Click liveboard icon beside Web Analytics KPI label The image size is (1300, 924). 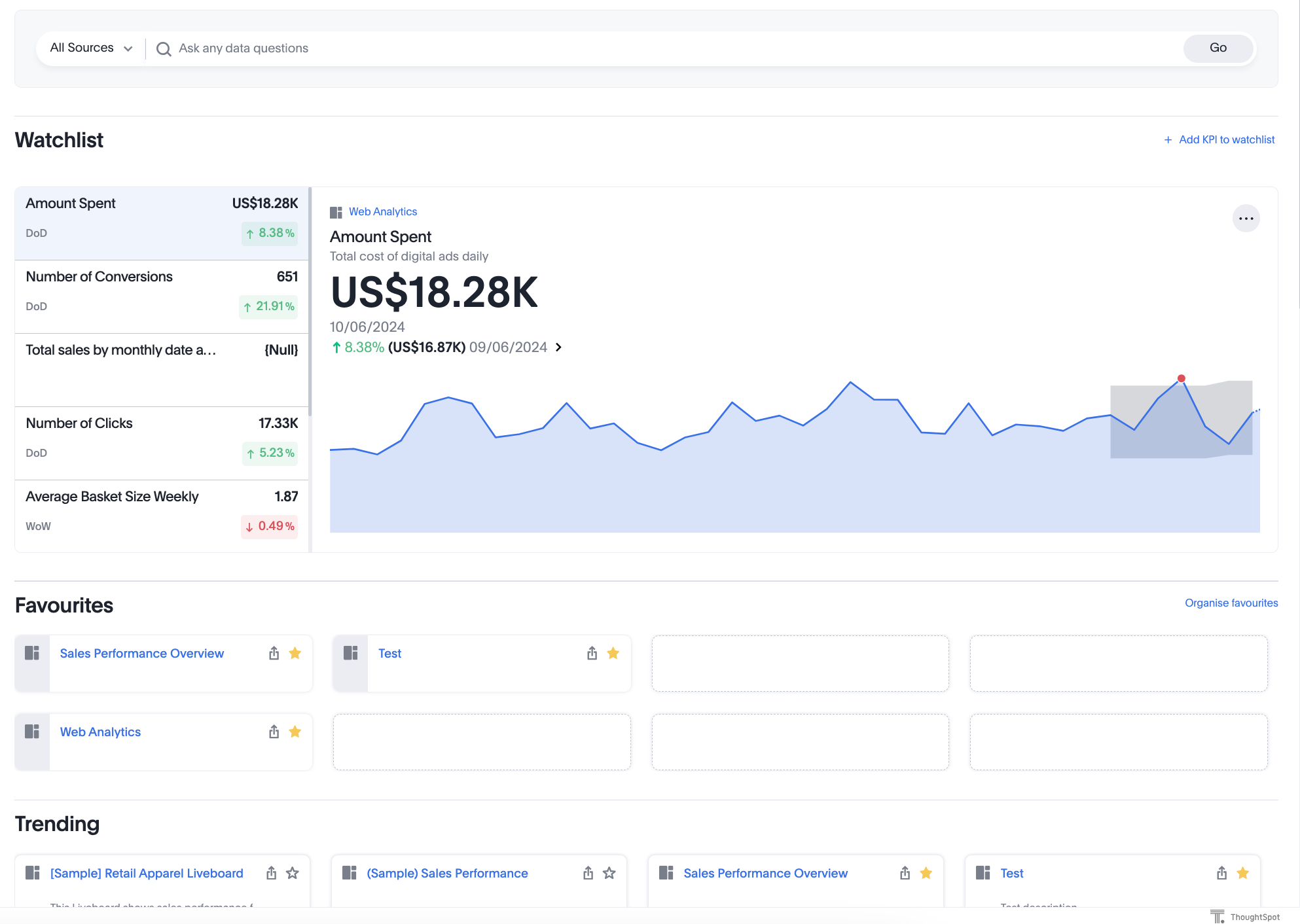(336, 212)
